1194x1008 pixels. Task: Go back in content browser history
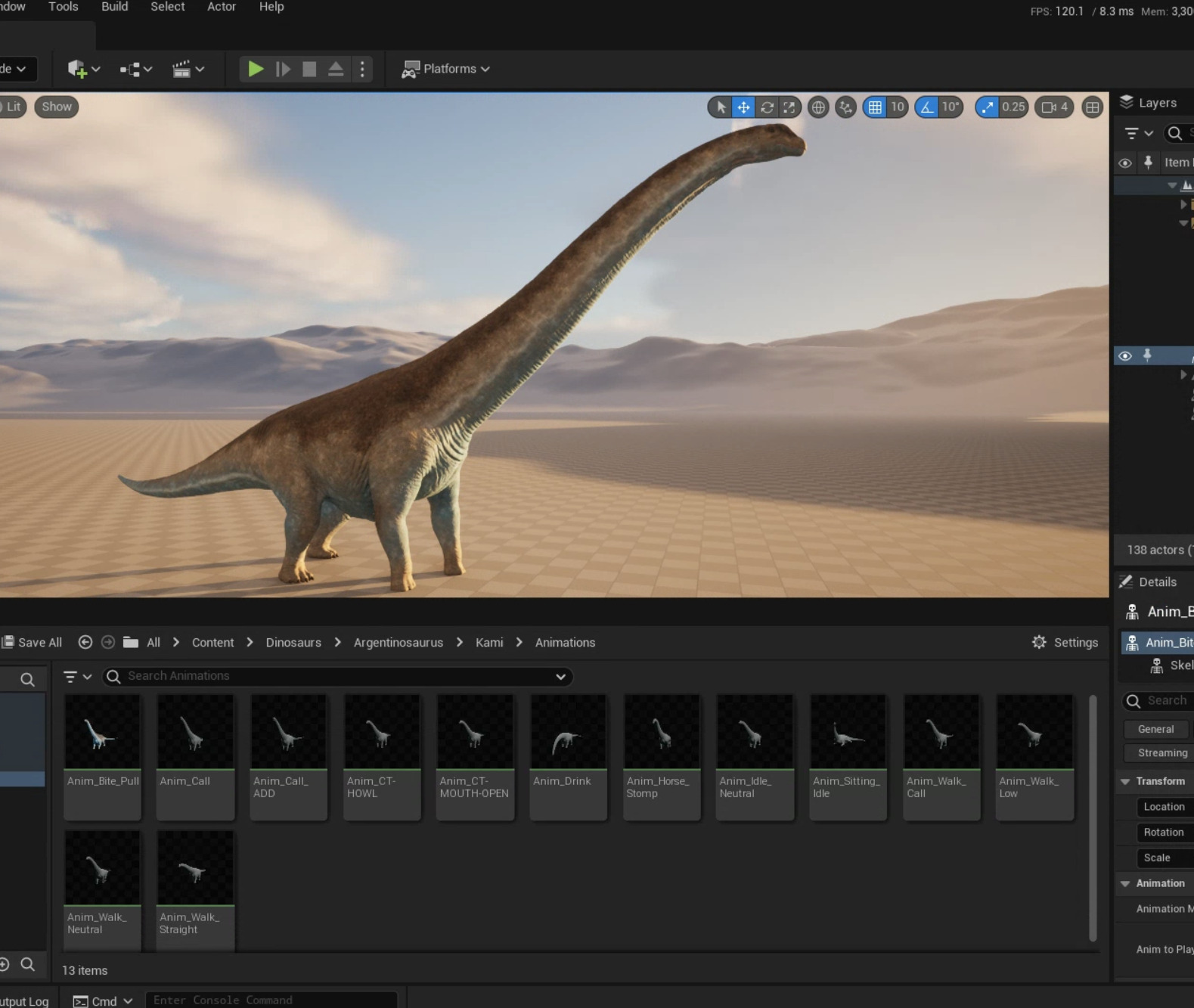[85, 642]
